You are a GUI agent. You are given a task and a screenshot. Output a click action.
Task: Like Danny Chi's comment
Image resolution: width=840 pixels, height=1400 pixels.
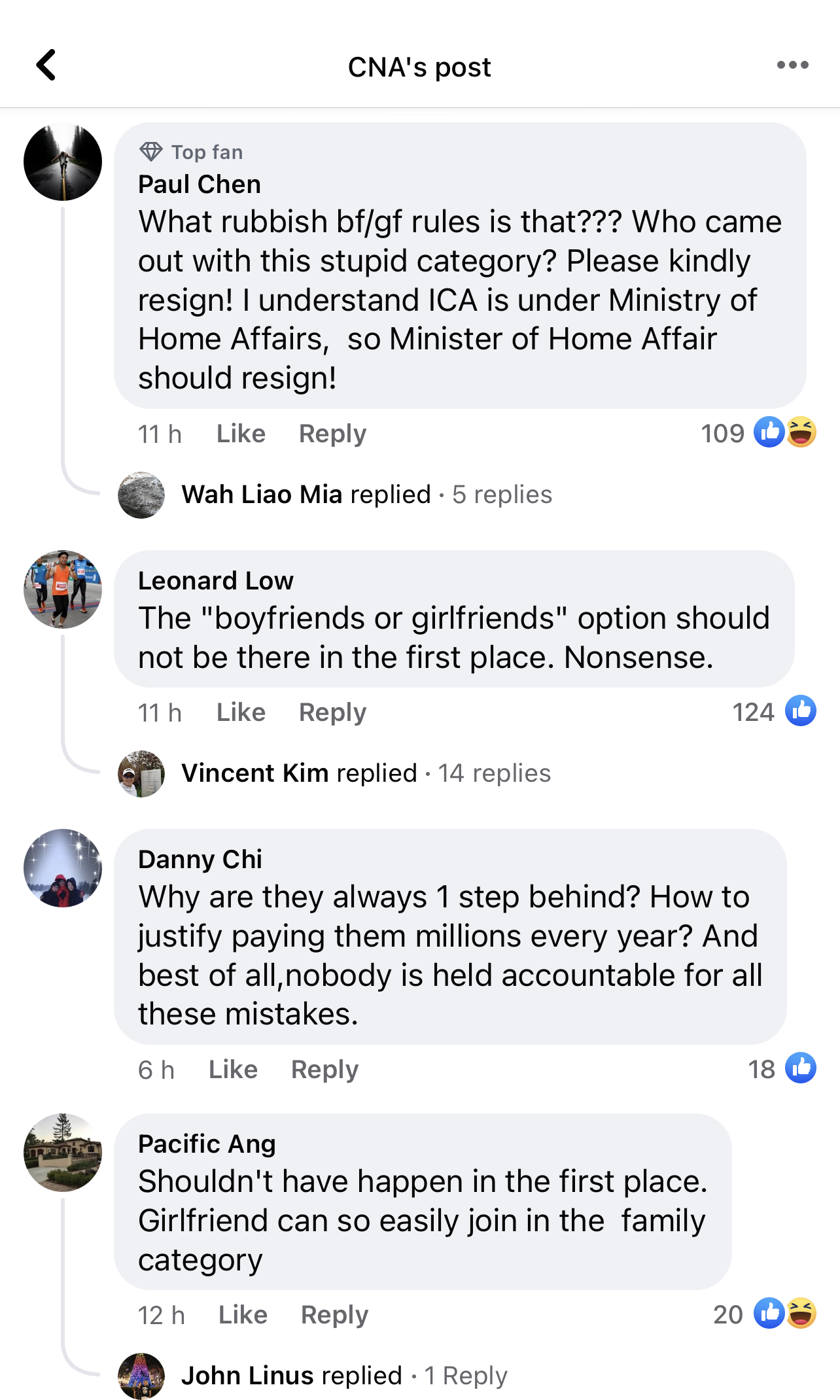233,1070
